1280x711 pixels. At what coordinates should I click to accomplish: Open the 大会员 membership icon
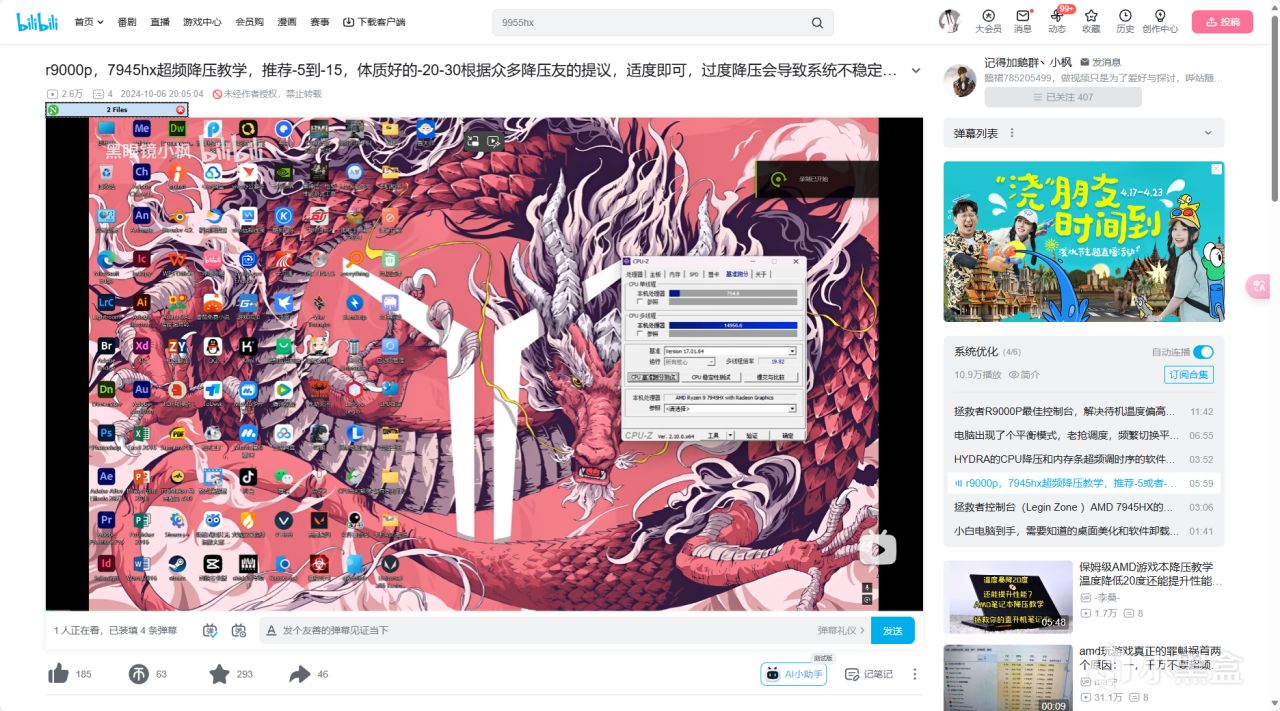[988, 21]
